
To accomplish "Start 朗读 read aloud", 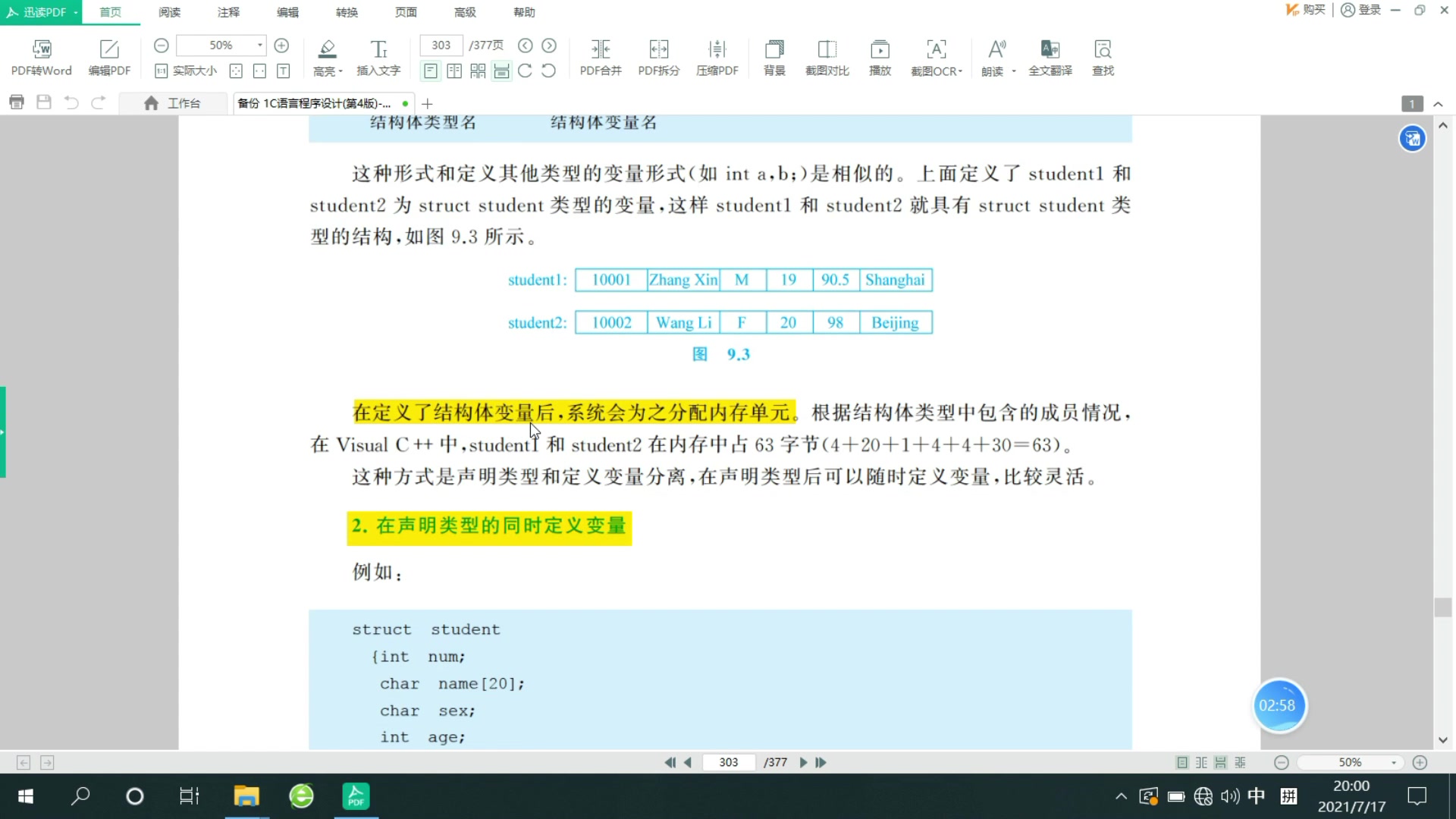I will pyautogui.click(x=996, y=58).
